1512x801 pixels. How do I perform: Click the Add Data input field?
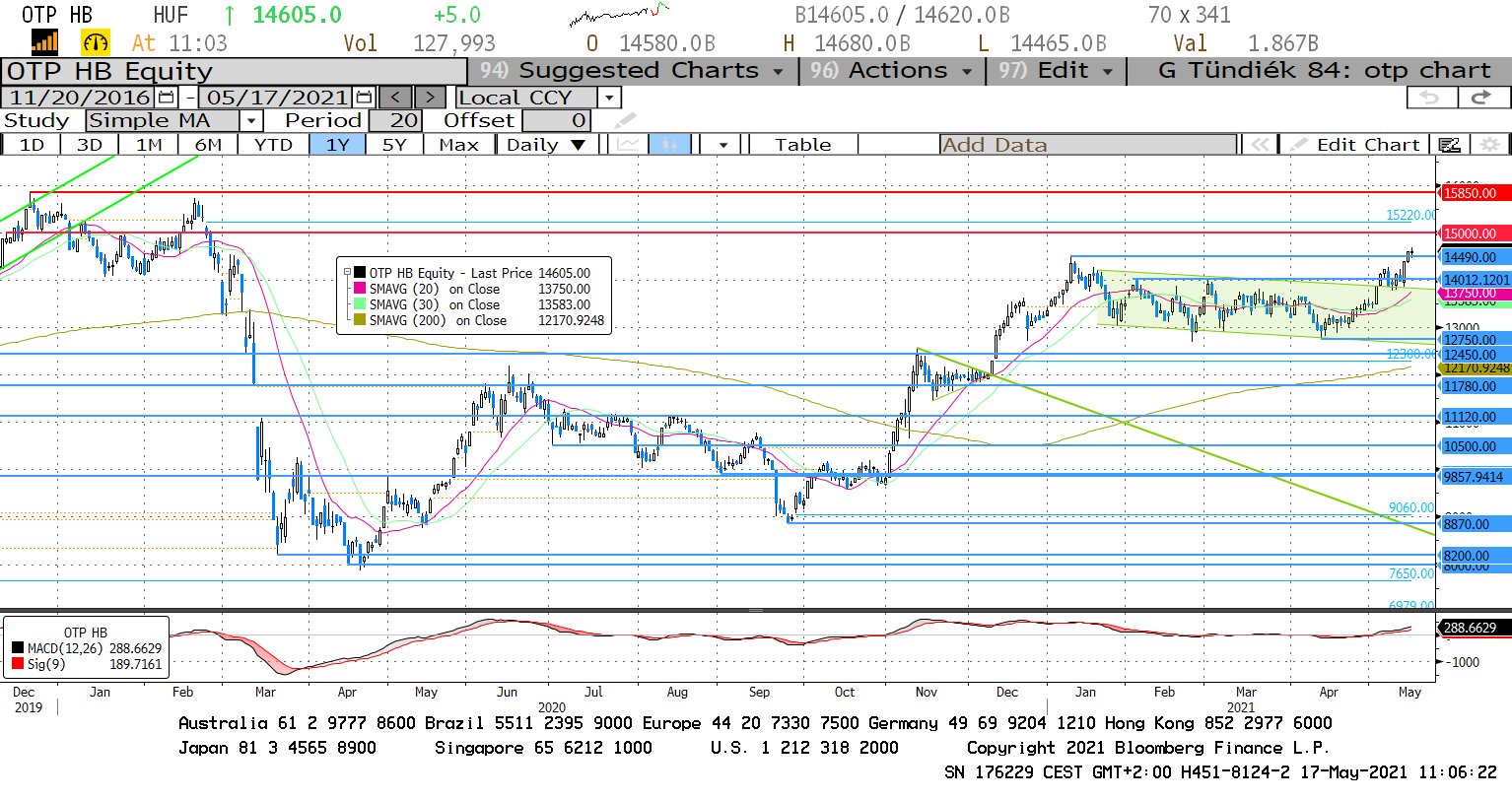click(x=1088, y=144)
